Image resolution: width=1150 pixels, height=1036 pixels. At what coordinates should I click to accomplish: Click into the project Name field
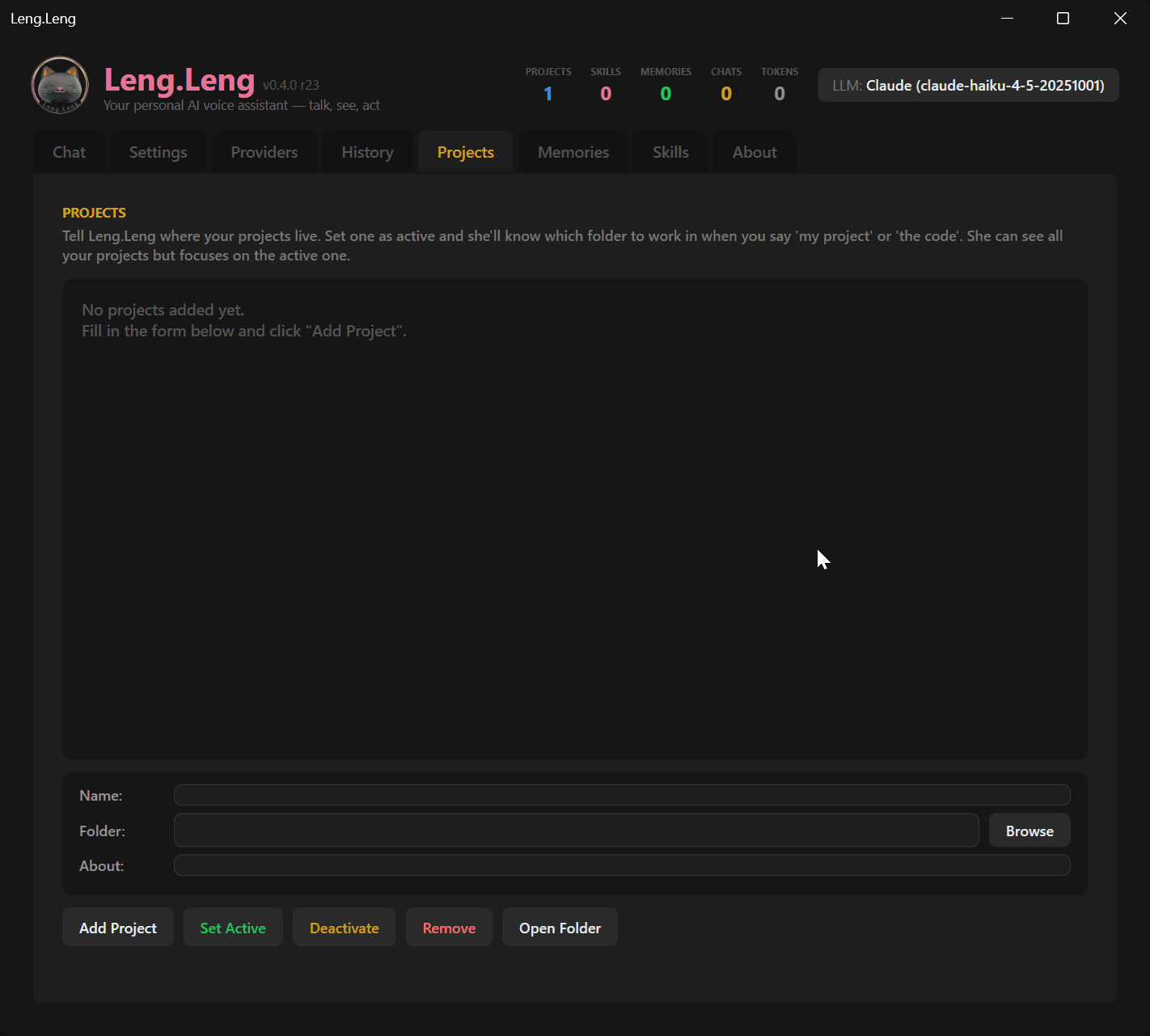pos(621,795)
